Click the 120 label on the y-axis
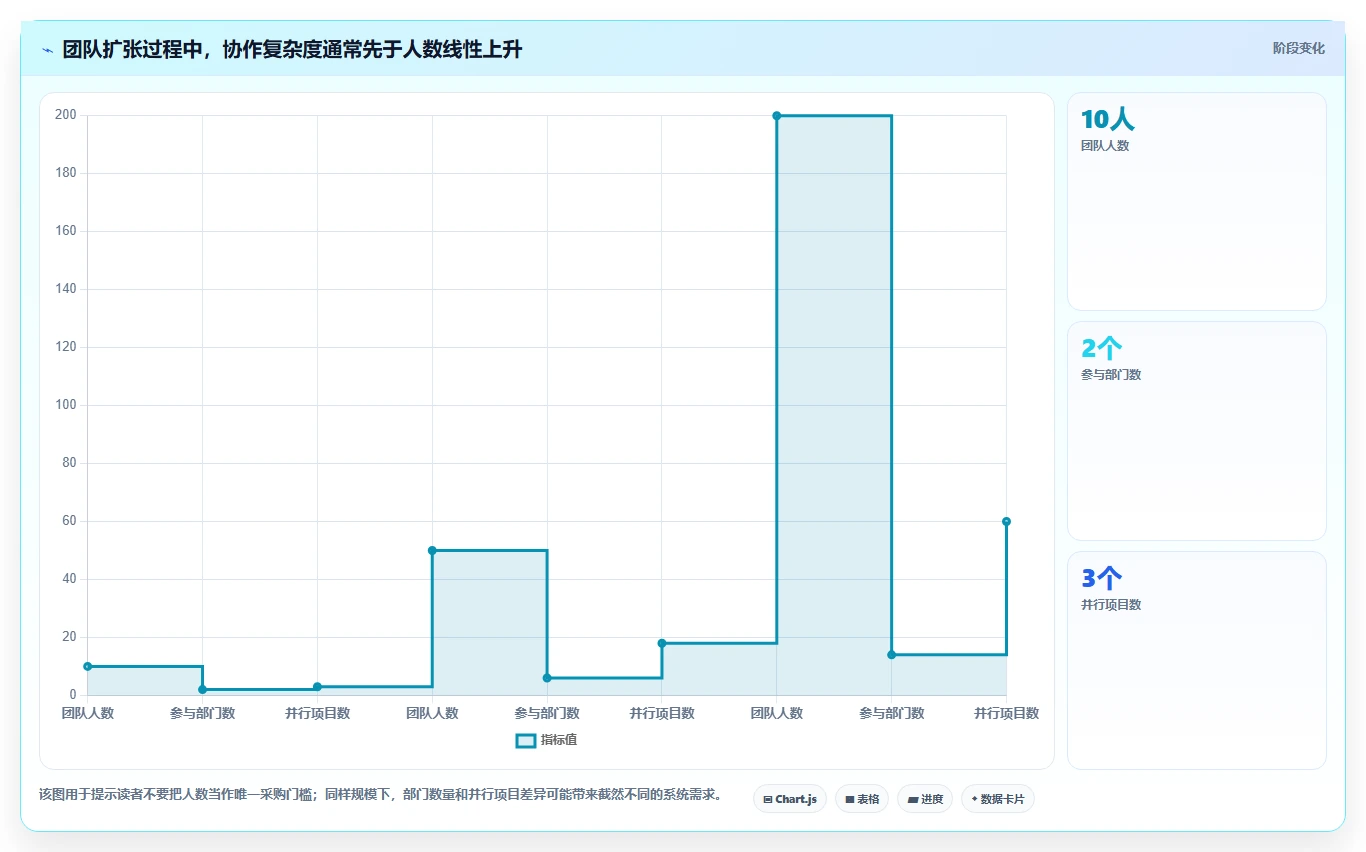The width and height of the screenshot is (1366, 852). 66,347
